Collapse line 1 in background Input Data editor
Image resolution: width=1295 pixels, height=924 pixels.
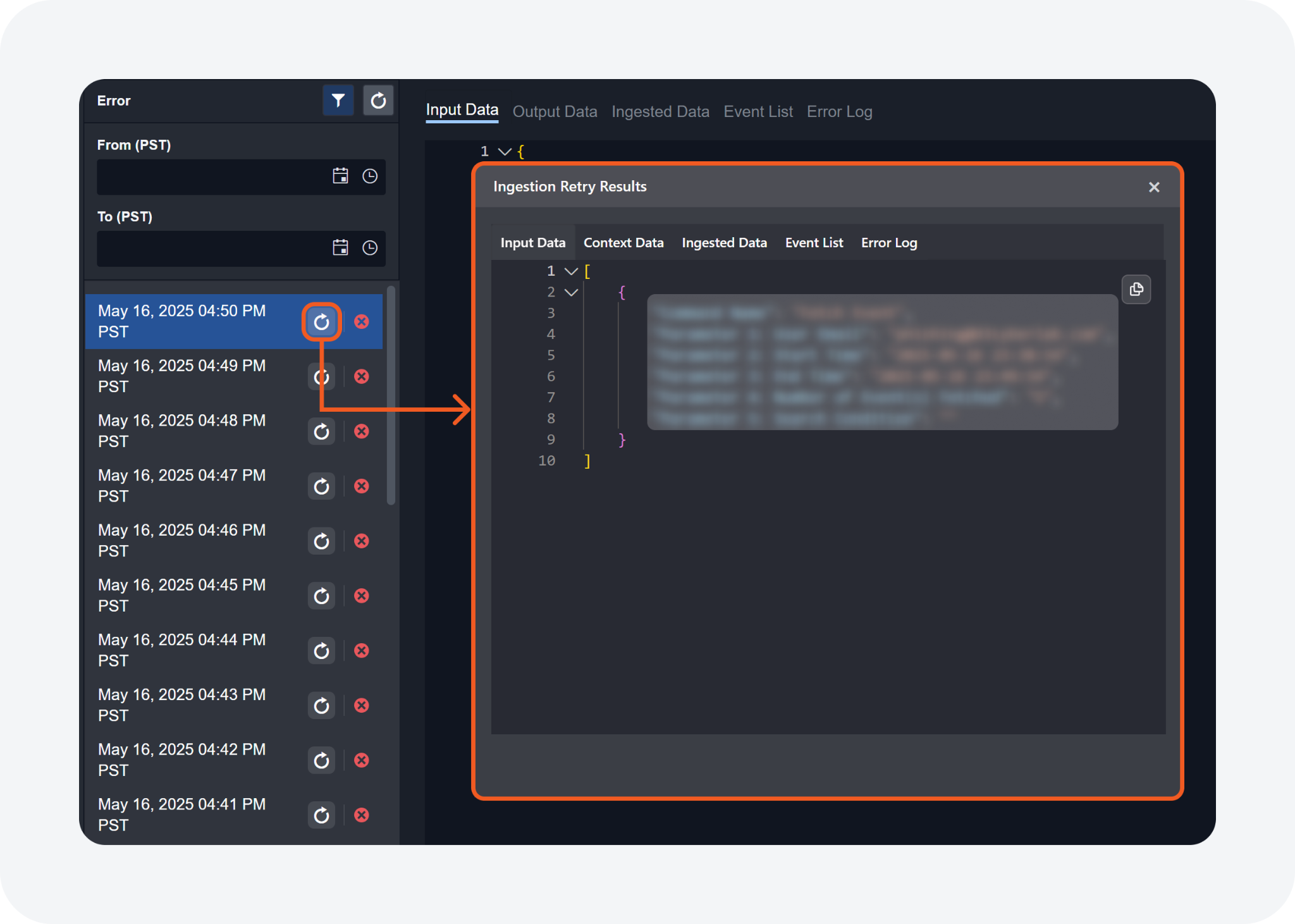(x=505, y=152)
